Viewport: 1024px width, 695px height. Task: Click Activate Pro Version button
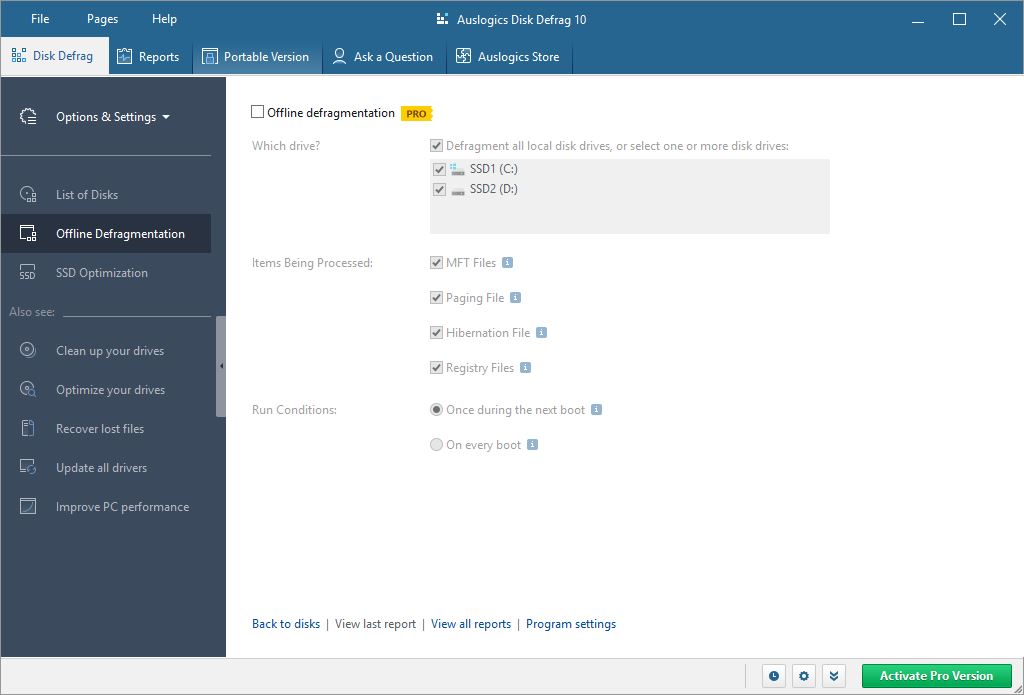coord(936,675)
